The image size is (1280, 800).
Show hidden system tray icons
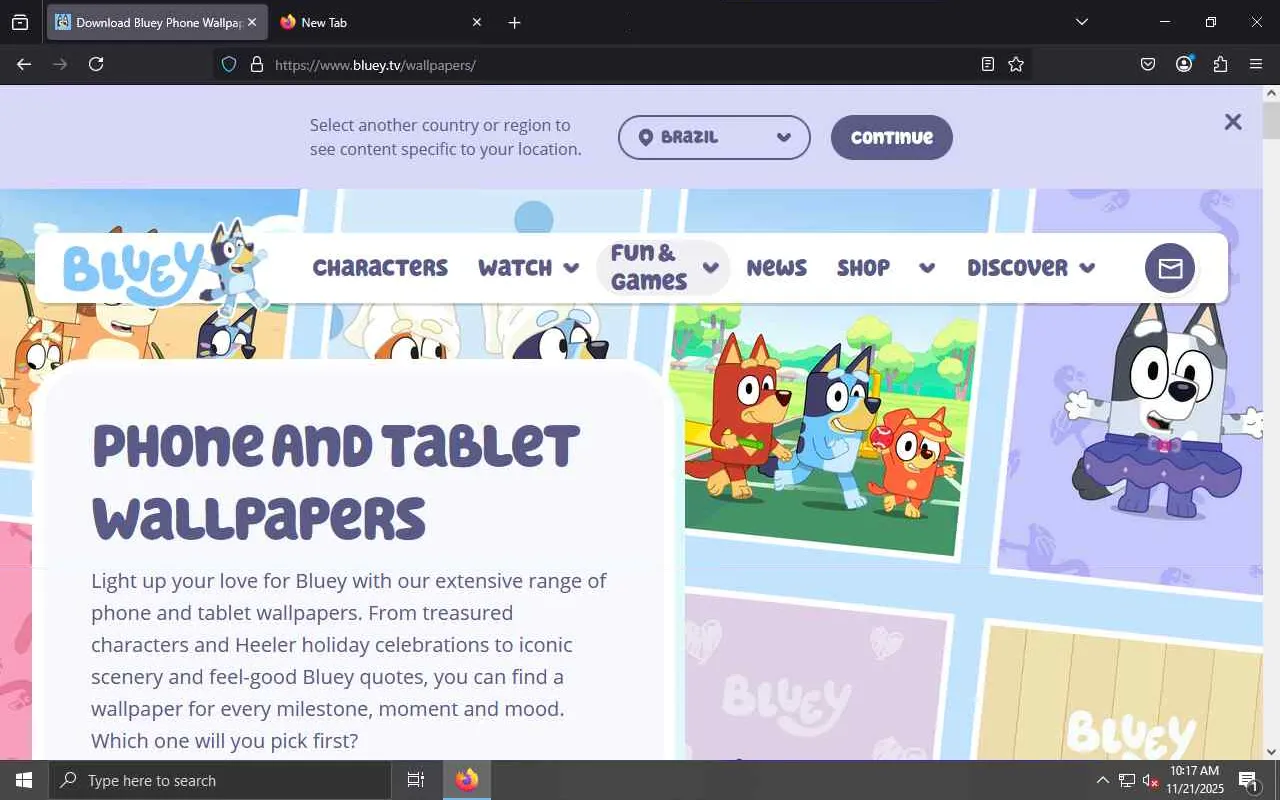[x=1102, y=780]
